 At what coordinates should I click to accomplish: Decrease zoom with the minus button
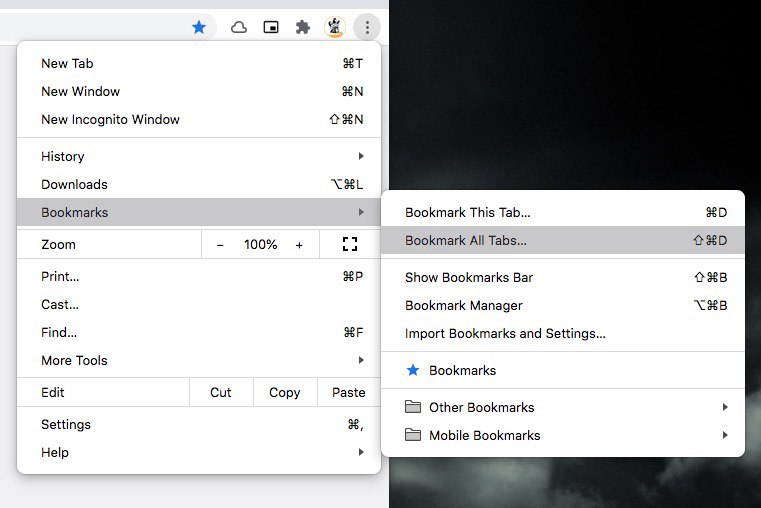pyautogui.click(x=220, y=245)
